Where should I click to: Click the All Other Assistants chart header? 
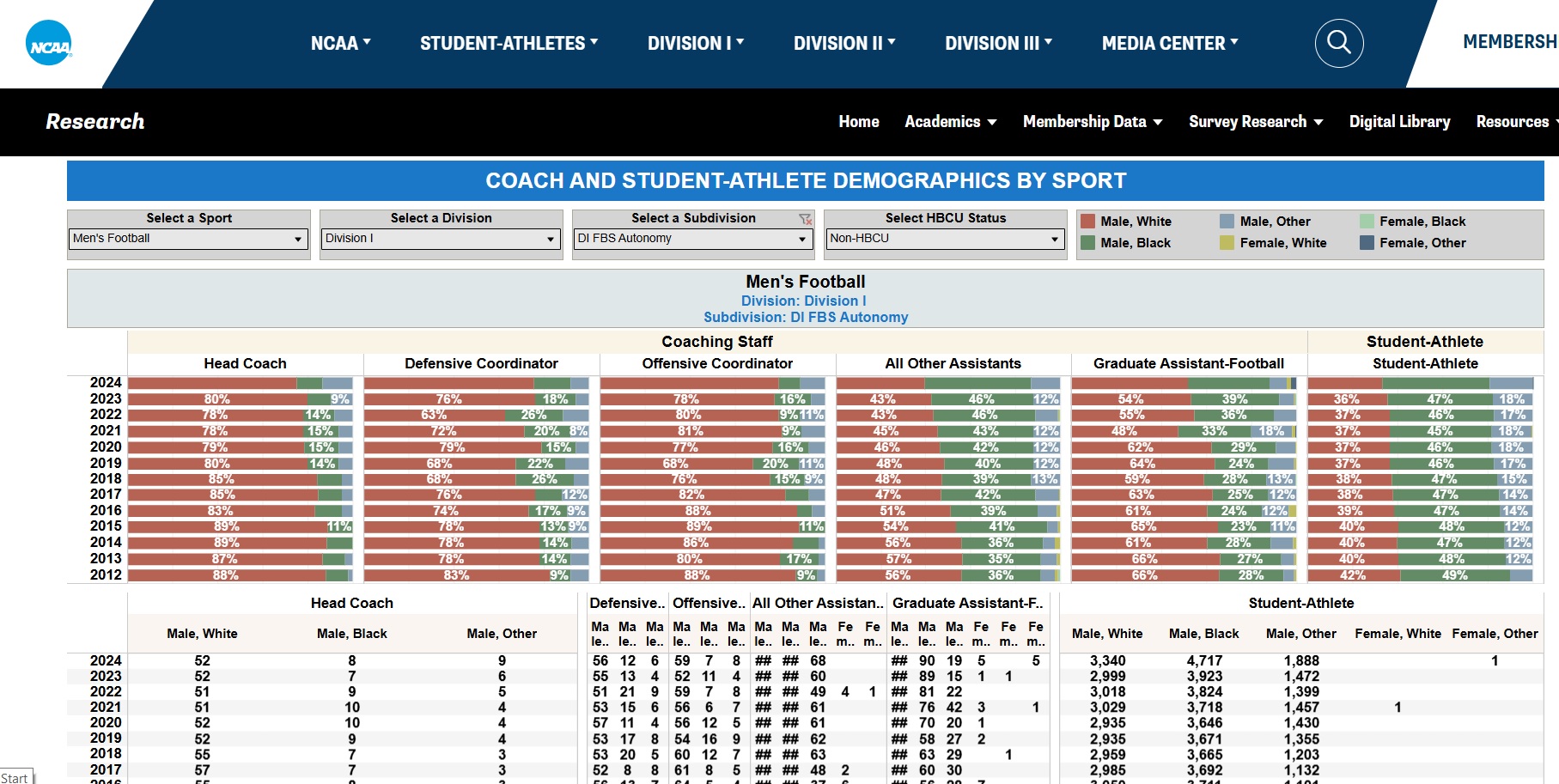click(953, 364)
